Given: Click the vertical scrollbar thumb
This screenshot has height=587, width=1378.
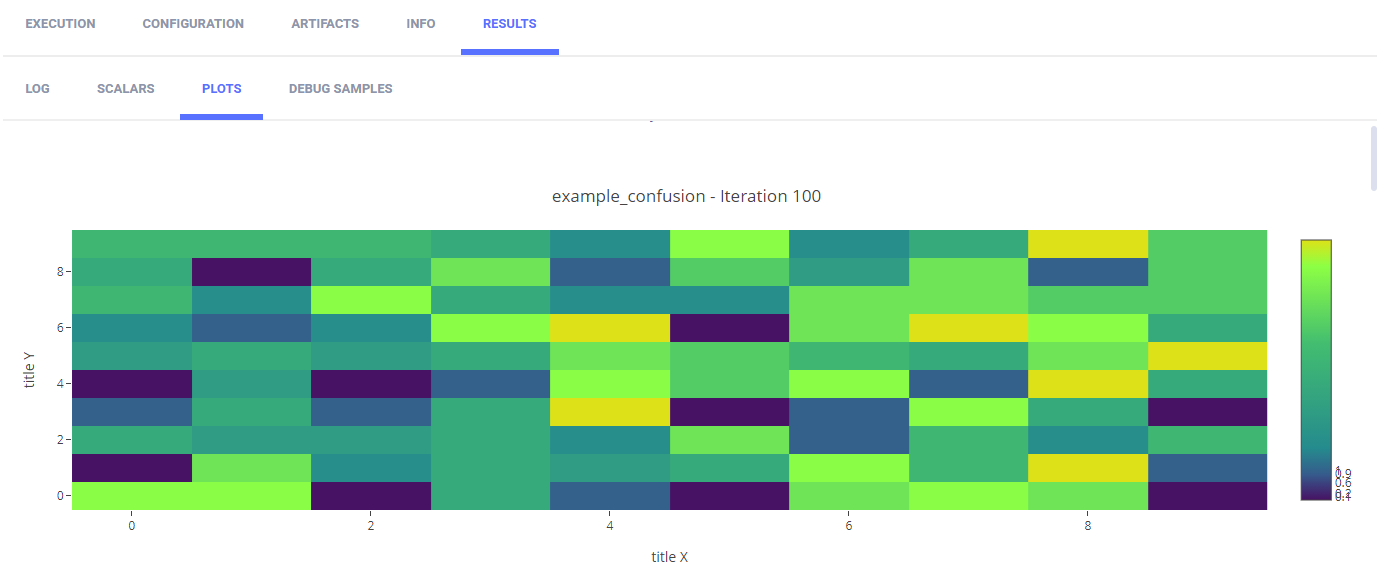Looking at the screenshot, I should (x=1373, y=157).
